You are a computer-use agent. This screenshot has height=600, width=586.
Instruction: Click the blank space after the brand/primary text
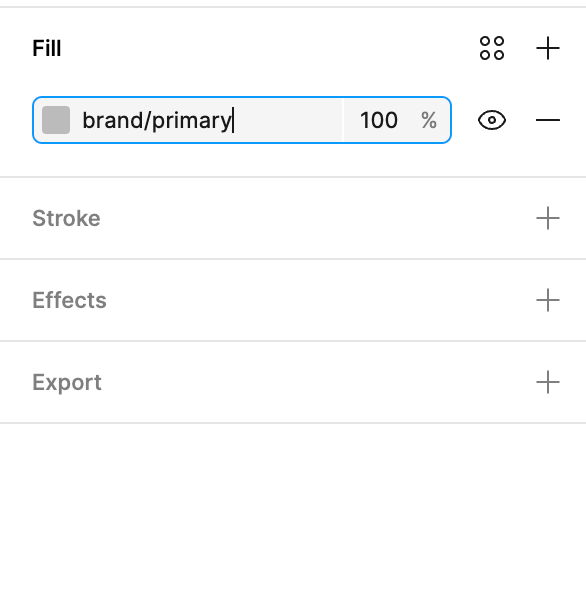(x=288, y=120)
